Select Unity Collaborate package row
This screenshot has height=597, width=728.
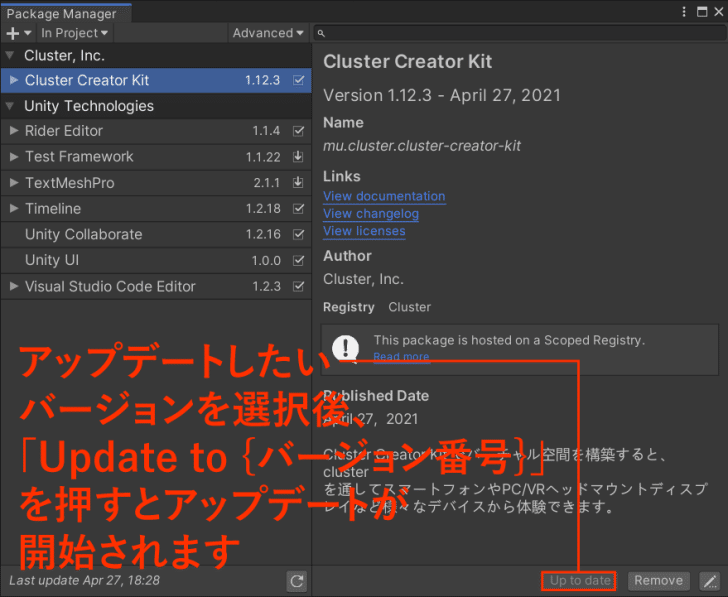click(156, 234)
